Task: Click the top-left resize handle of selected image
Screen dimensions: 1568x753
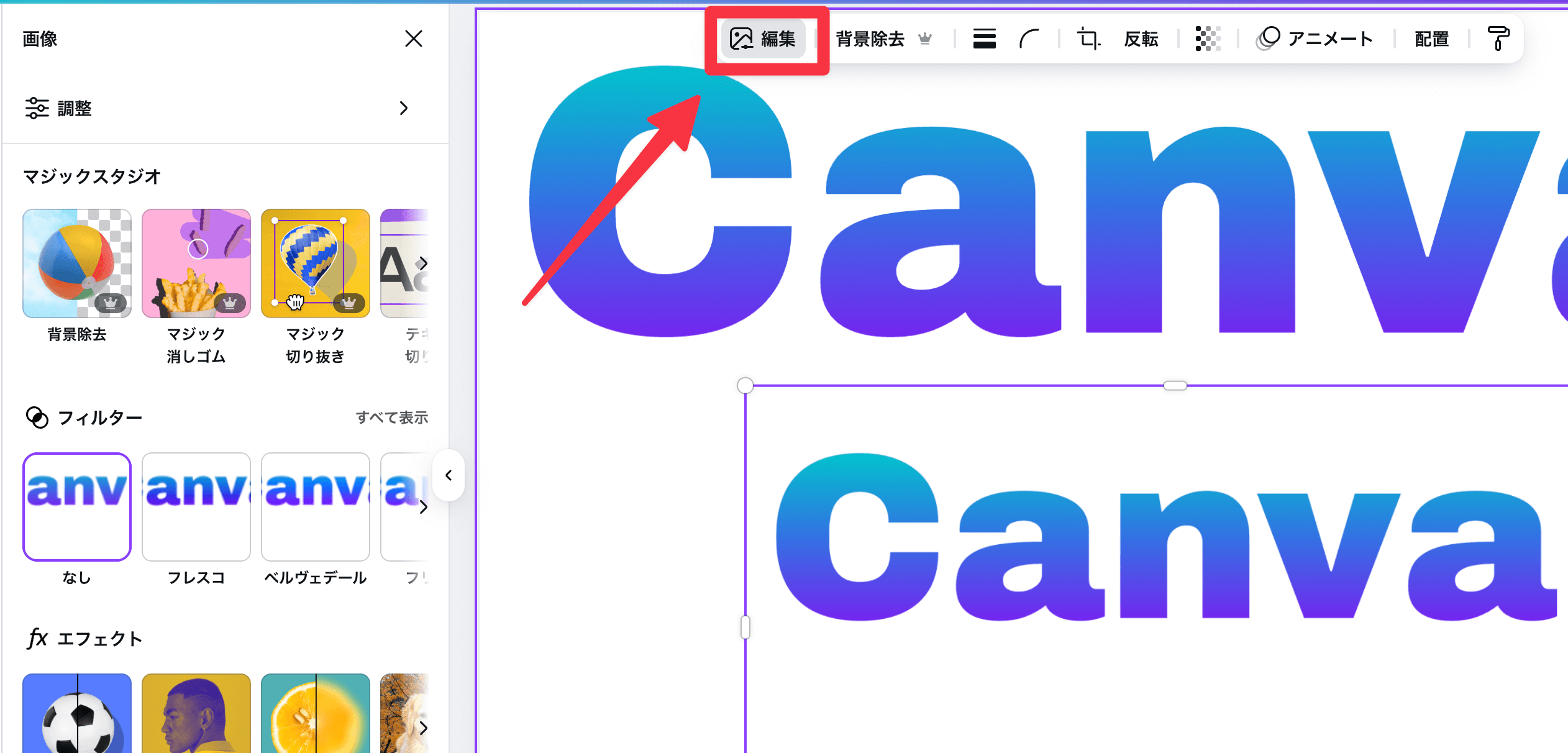Action: pos(745,386)
